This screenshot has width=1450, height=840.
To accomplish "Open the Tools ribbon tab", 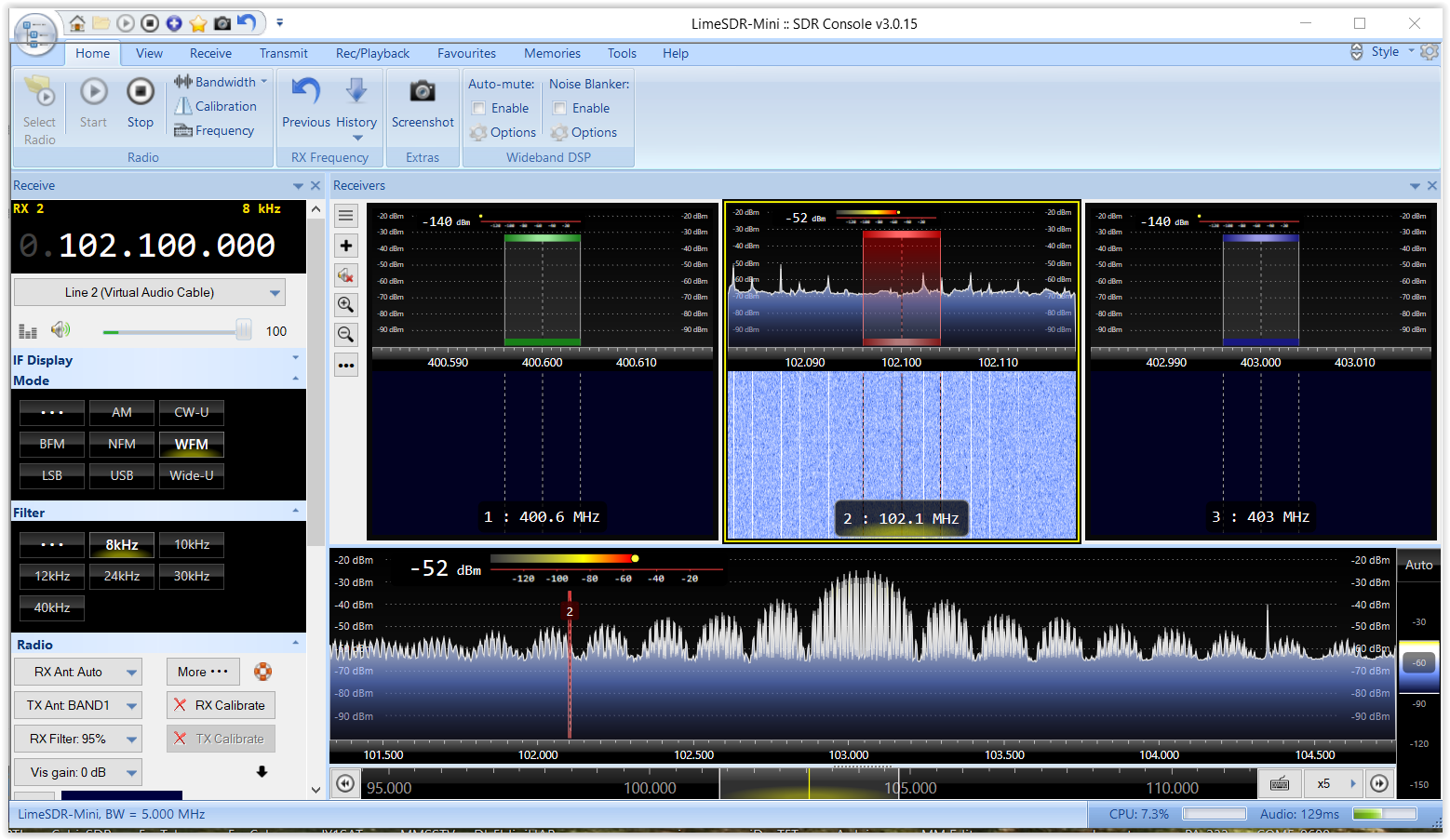I will (x=622, y=53).
